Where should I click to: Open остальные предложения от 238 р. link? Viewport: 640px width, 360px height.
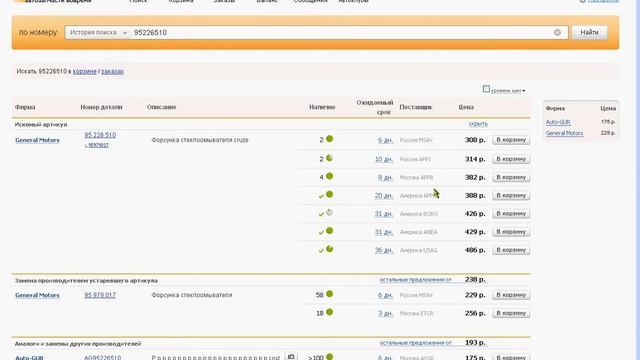coord(416,280)
